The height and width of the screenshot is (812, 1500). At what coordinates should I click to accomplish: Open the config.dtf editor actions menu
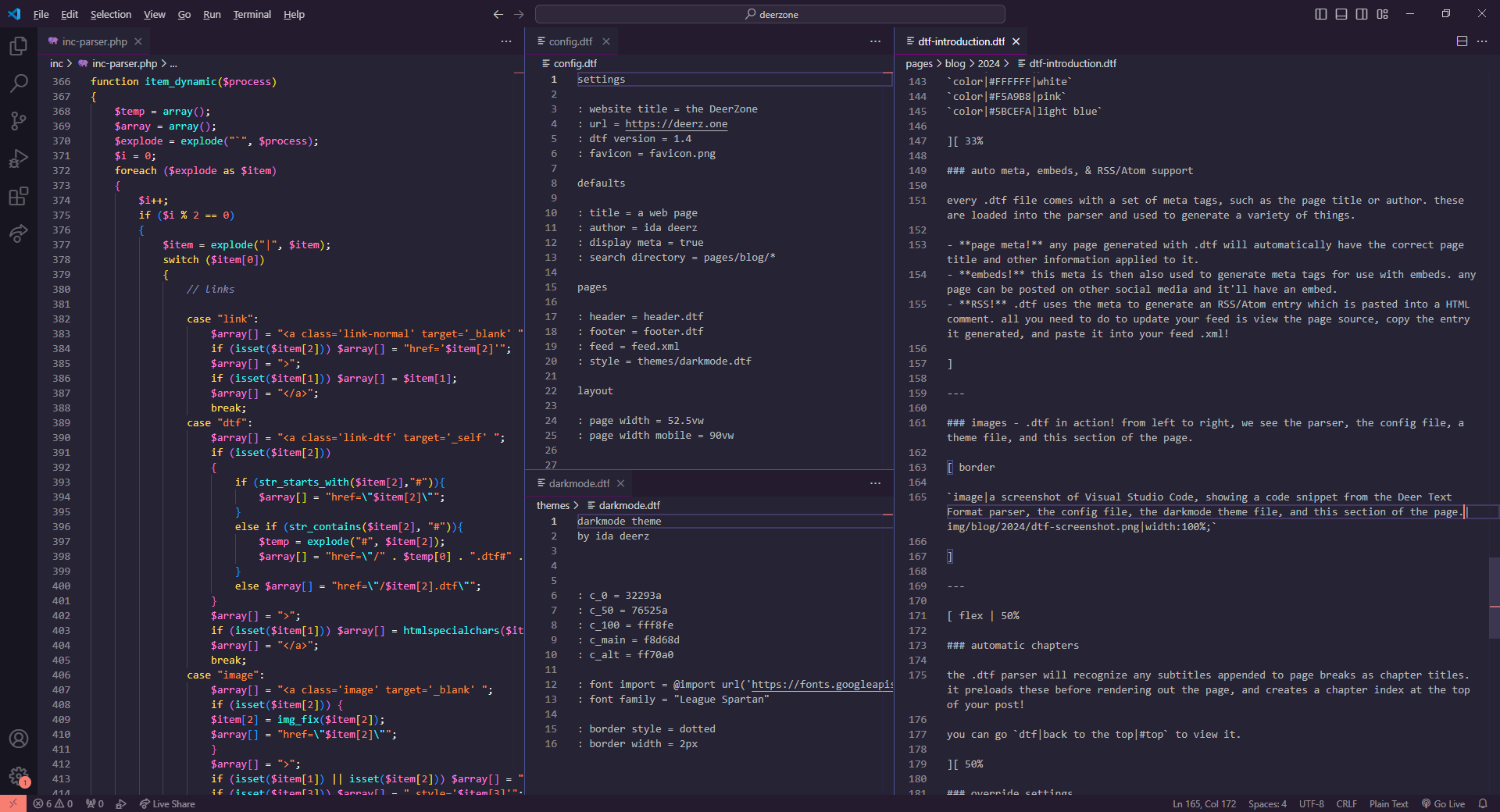coord(874,41)
